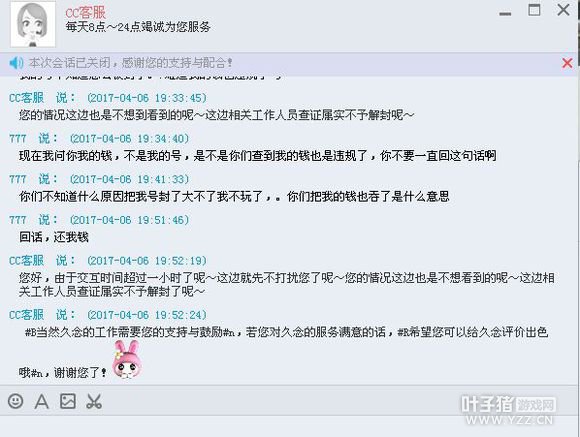Click the speaker icon in notification bar

tap(16, 63)
